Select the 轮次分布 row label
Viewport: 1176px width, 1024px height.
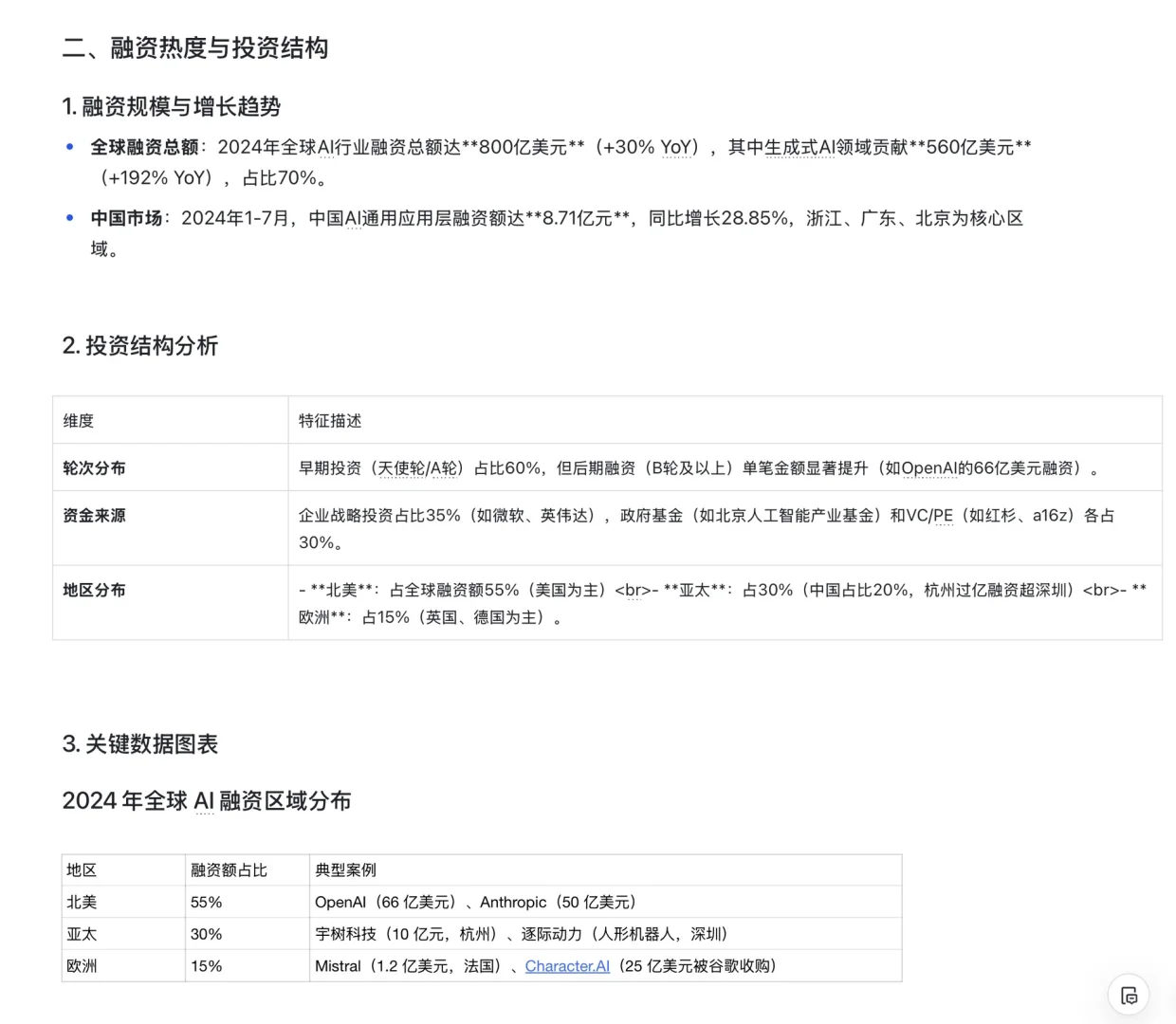point(94,468)
